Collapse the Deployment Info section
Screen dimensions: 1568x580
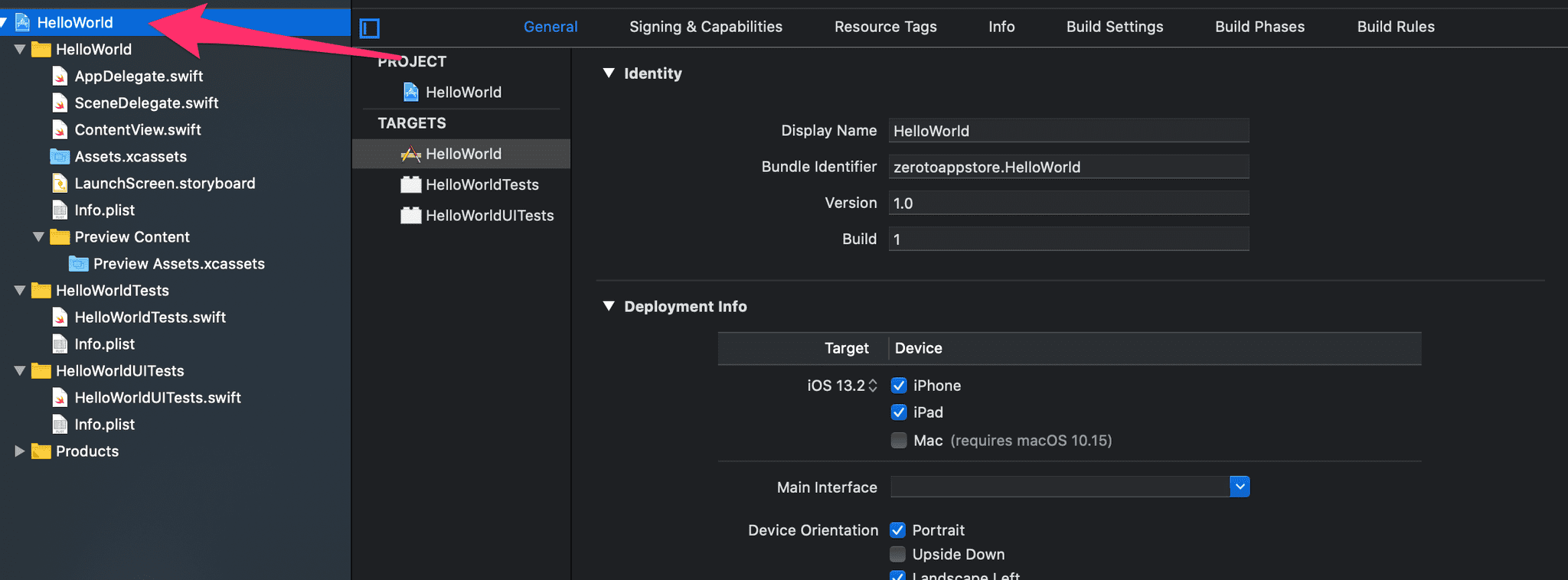(x=609, y=306)
